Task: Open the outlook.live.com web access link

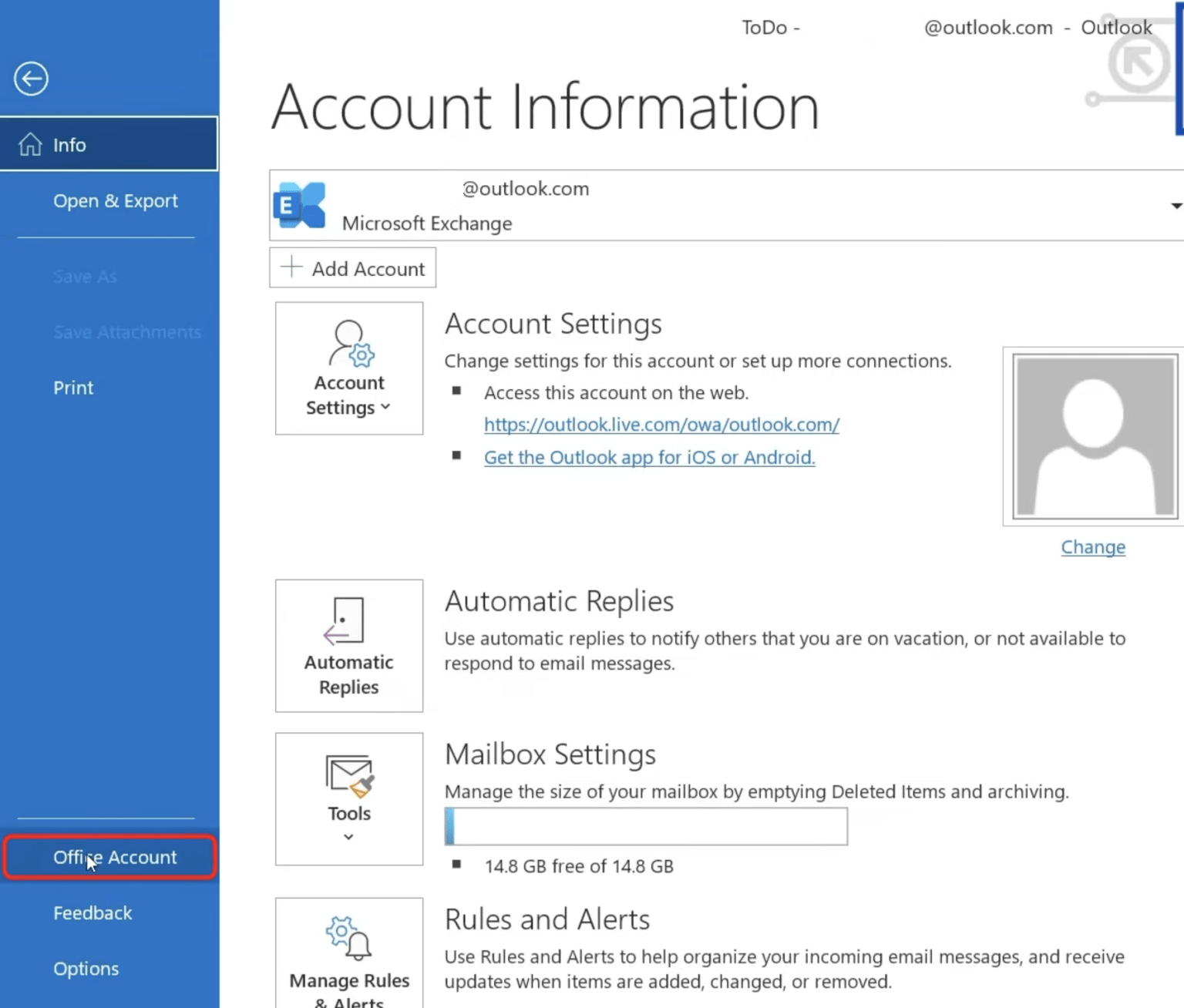Action: pyautogui.click(x=661, y=425)
